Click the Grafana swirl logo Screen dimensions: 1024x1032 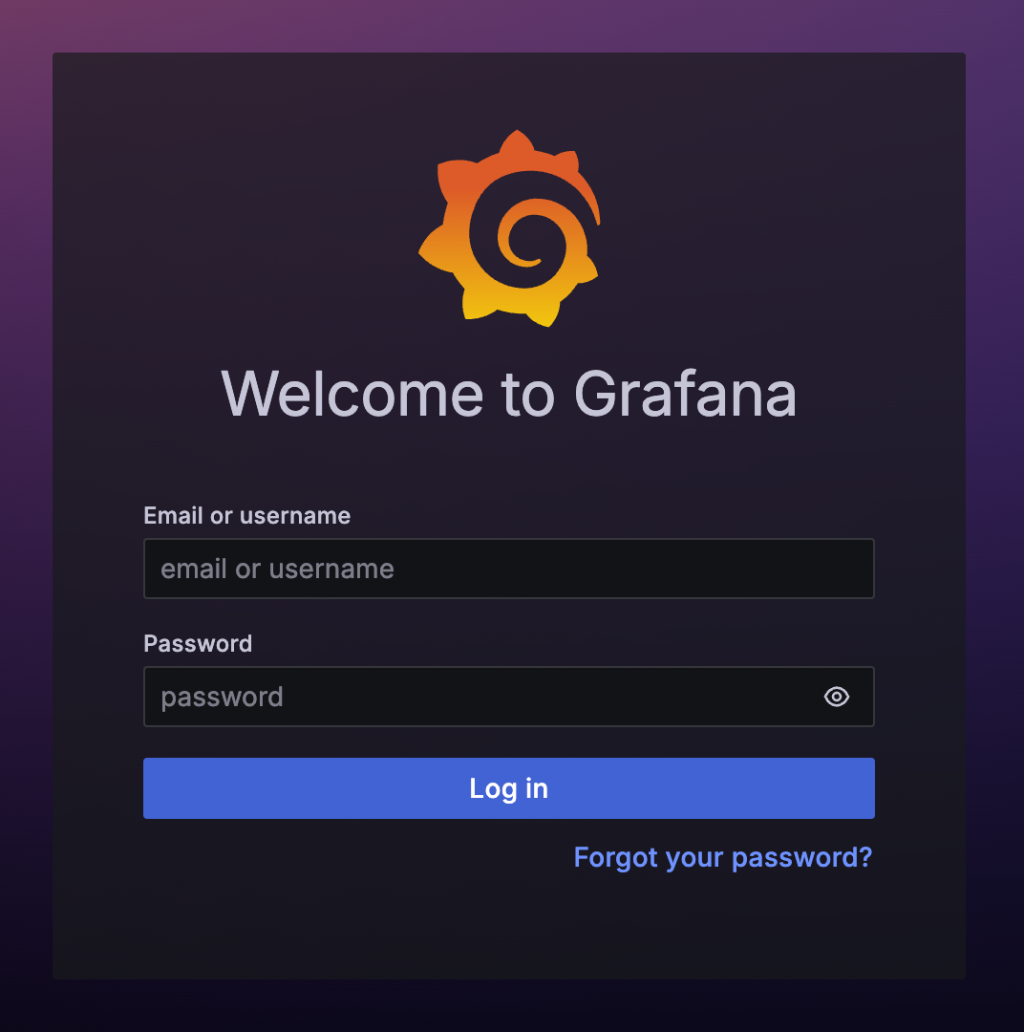(x=509, y=228)
